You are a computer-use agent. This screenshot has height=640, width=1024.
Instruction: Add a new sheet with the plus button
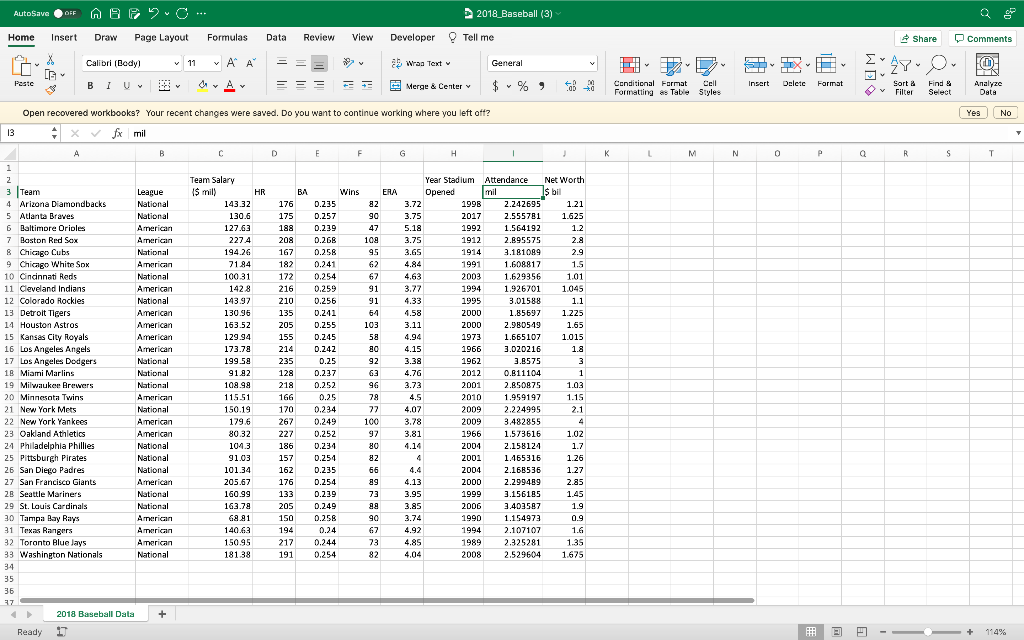click(x=162, y=611)
